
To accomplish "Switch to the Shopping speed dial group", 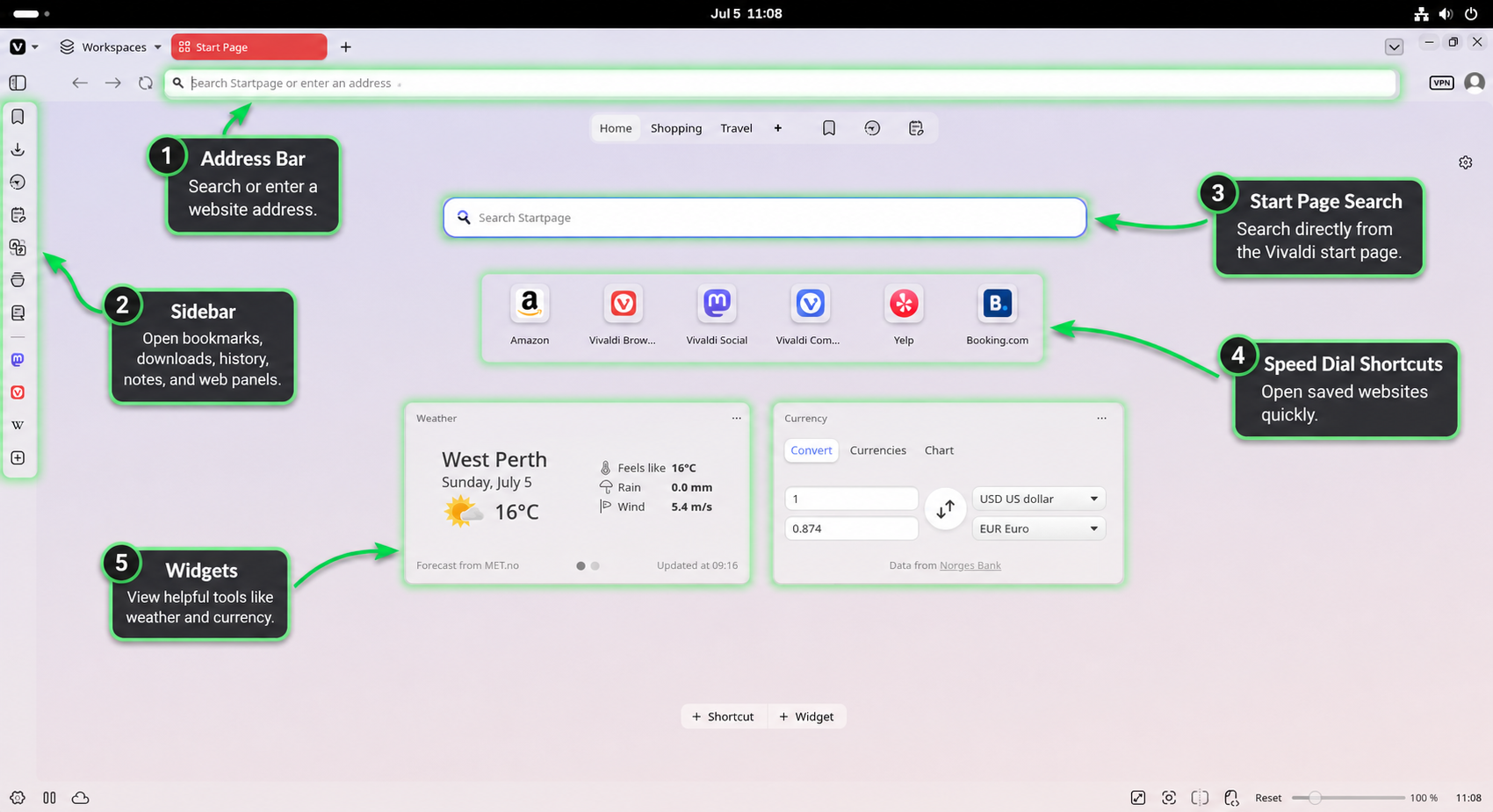I will [676, 128].
